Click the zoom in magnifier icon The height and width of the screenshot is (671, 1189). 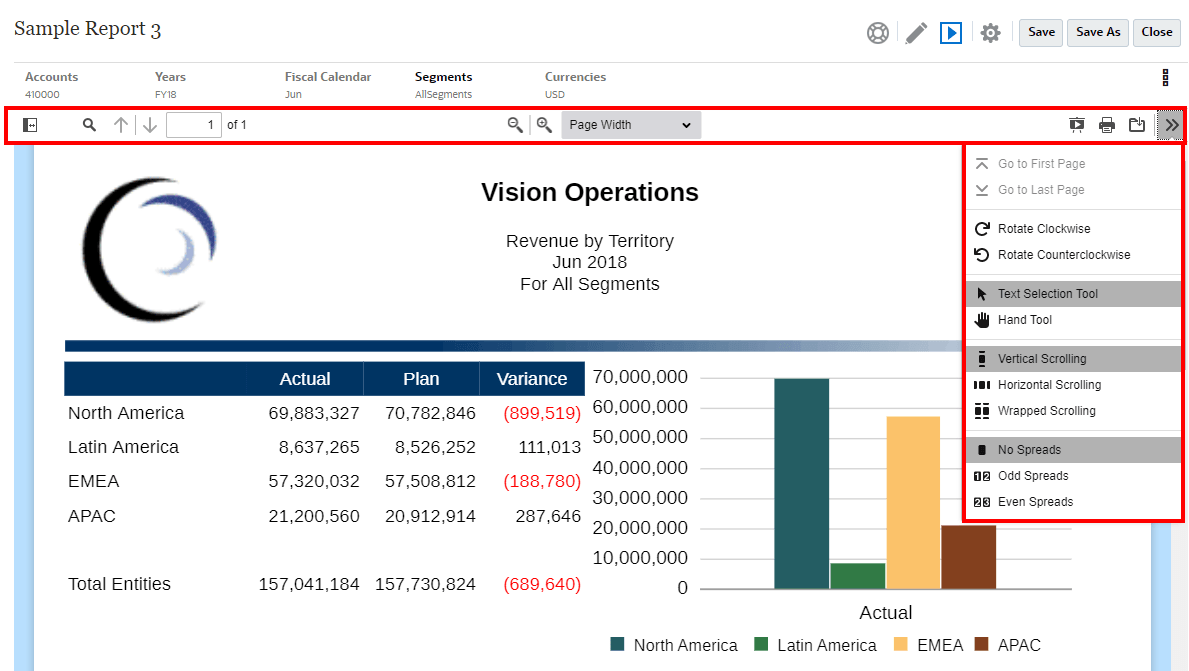[544, 125]
